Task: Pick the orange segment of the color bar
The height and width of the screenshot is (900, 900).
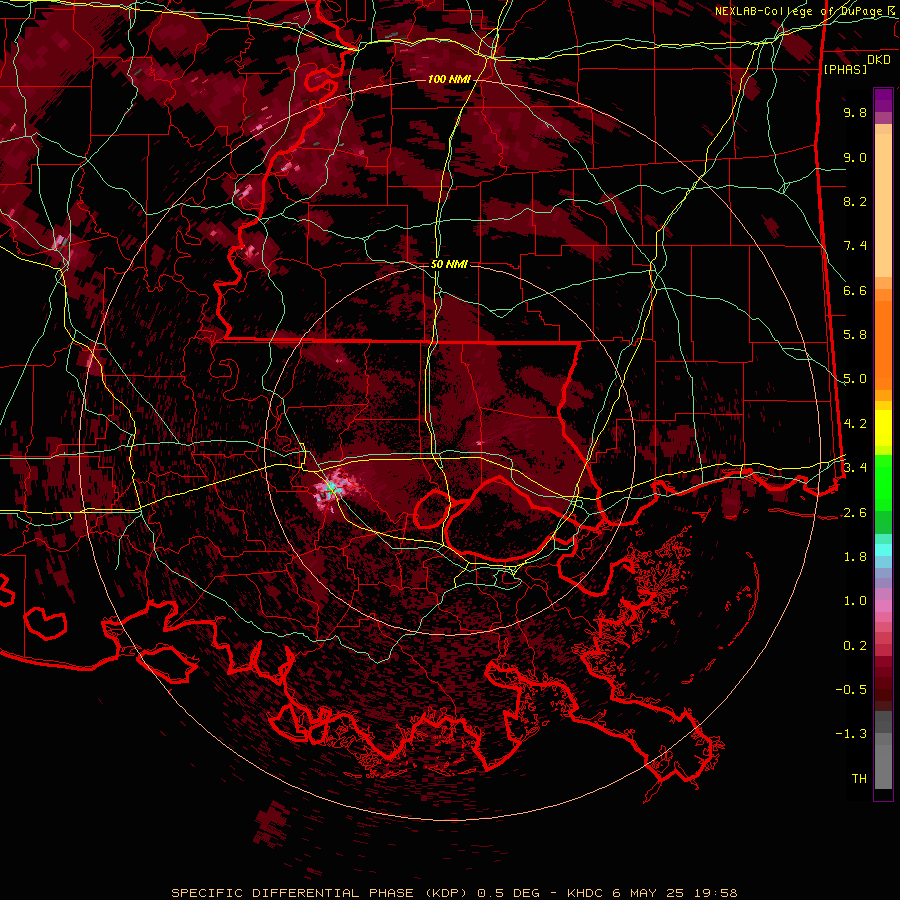Action: pyautogui.click(x=883, y=339)
